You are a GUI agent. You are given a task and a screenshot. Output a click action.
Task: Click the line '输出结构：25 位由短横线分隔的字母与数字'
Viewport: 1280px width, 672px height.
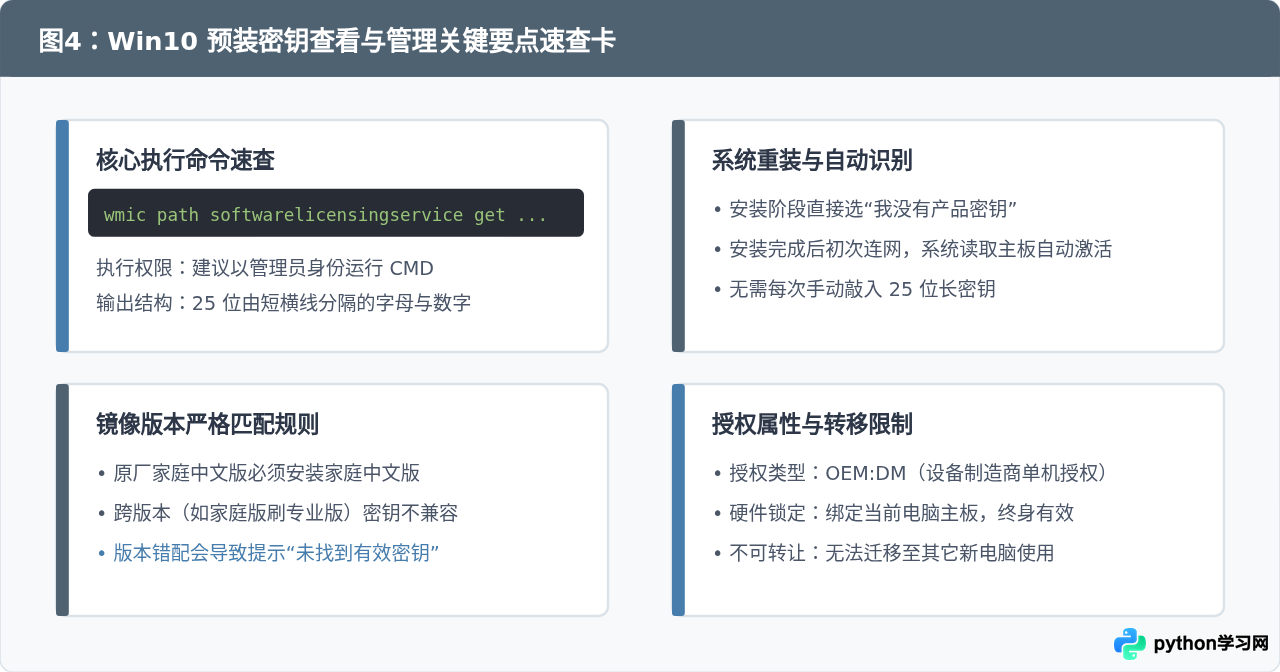tap(284, 303)
